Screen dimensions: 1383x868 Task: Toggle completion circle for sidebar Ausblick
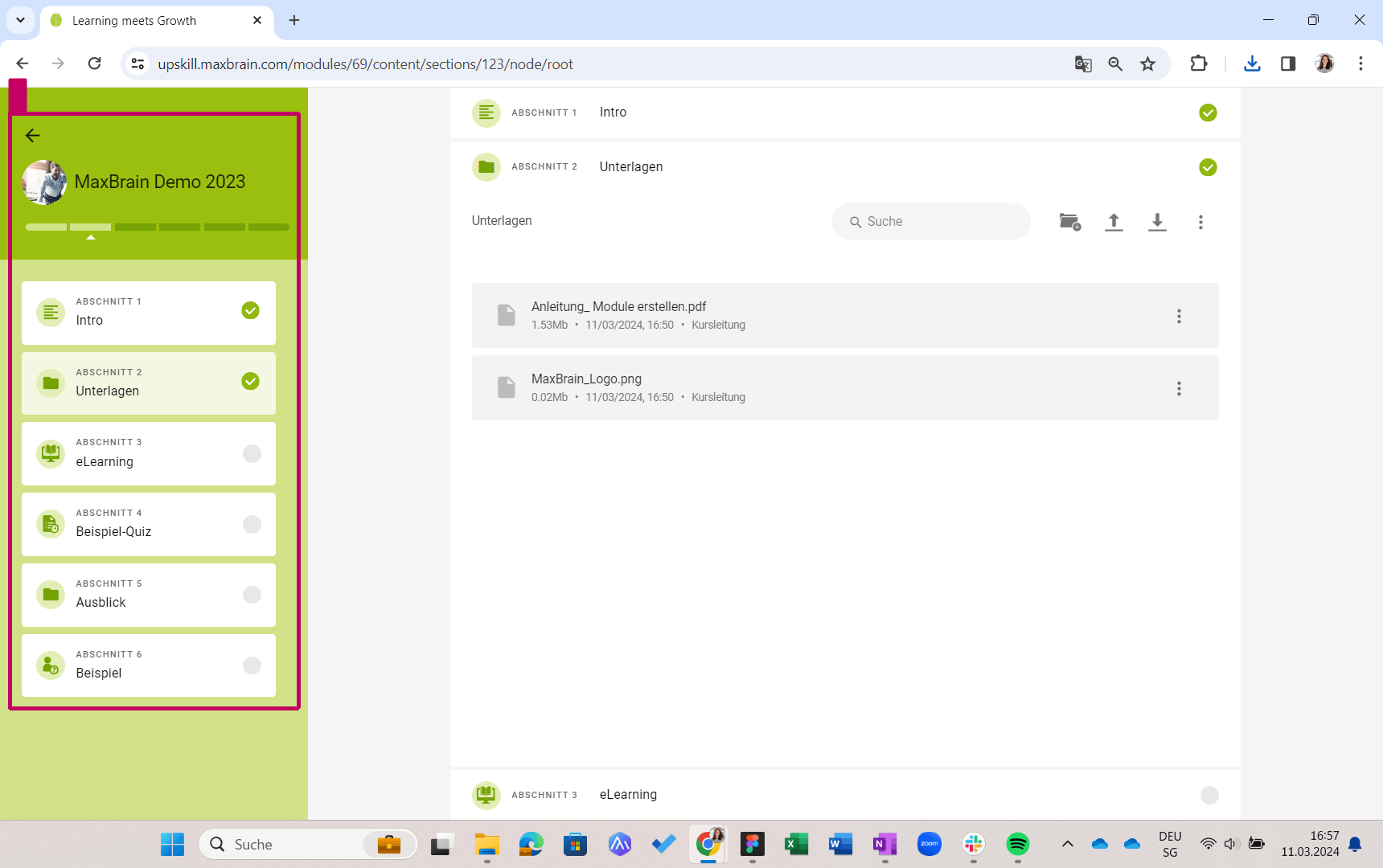coord(252,595)
